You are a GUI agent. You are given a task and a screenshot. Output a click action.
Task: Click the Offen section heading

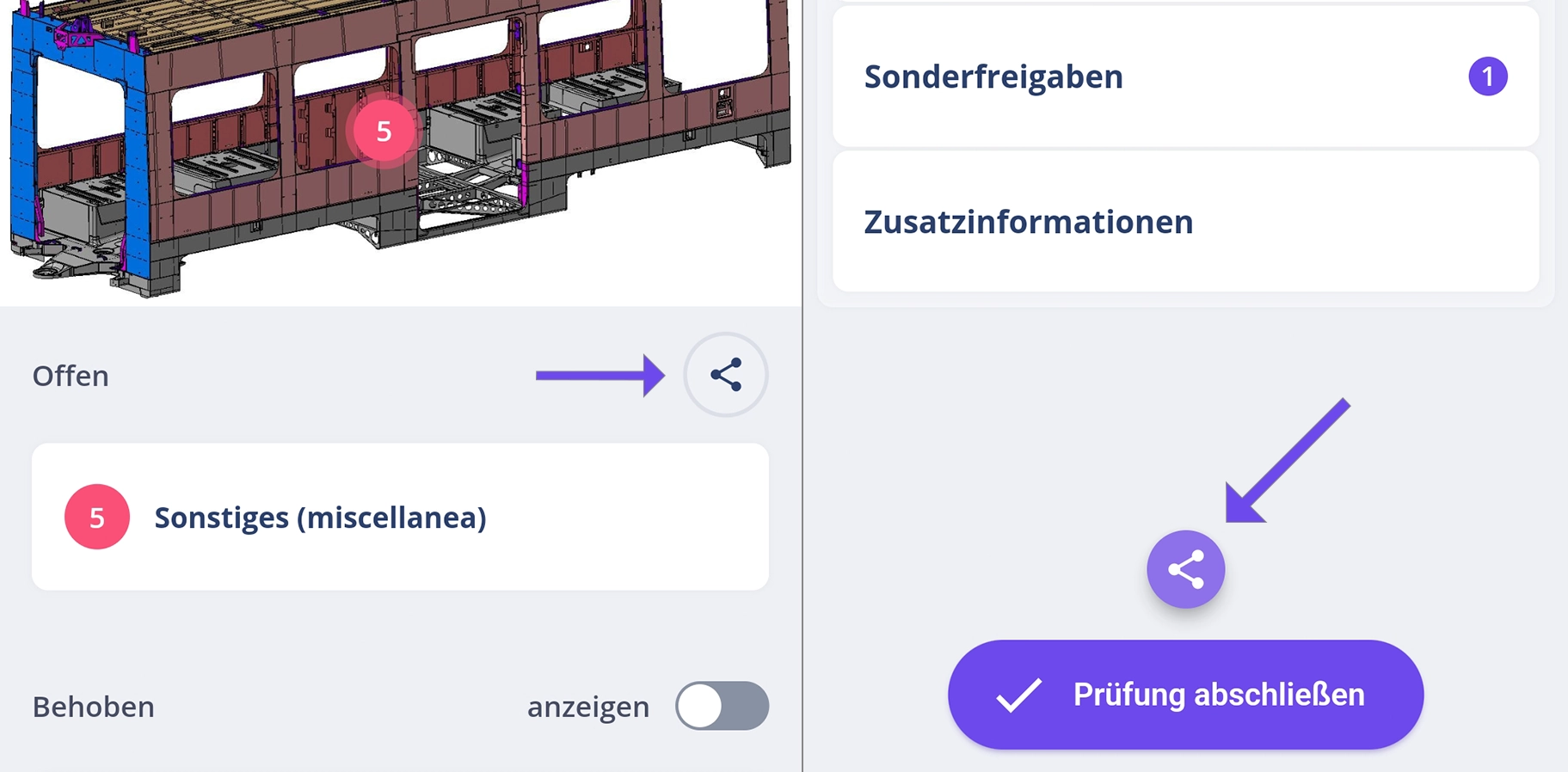coord(71,376)
